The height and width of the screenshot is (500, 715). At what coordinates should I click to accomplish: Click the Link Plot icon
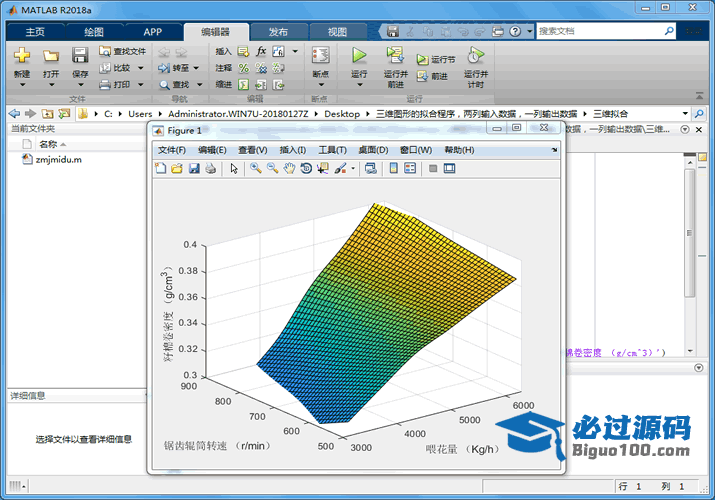point(371,168)
